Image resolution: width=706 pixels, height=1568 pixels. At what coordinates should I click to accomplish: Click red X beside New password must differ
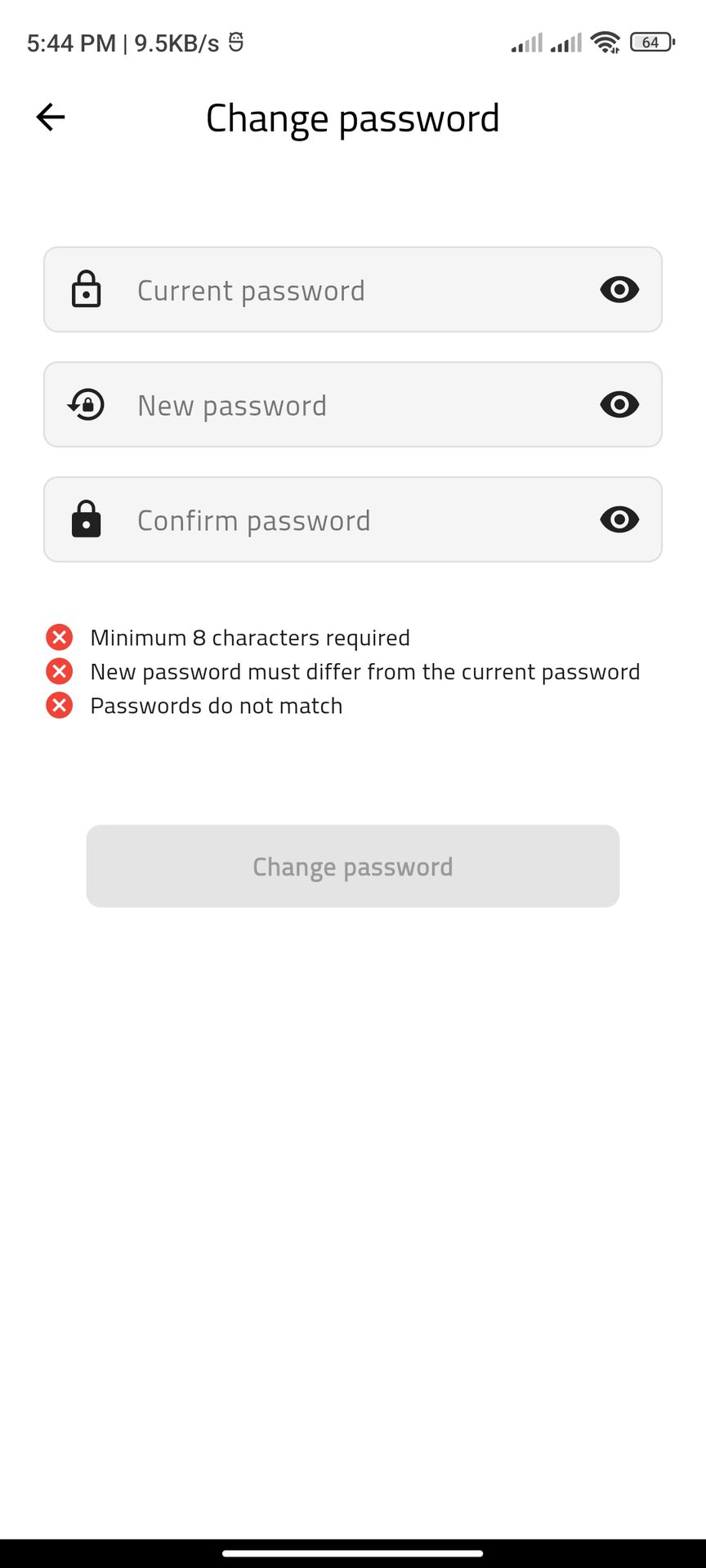59,671
